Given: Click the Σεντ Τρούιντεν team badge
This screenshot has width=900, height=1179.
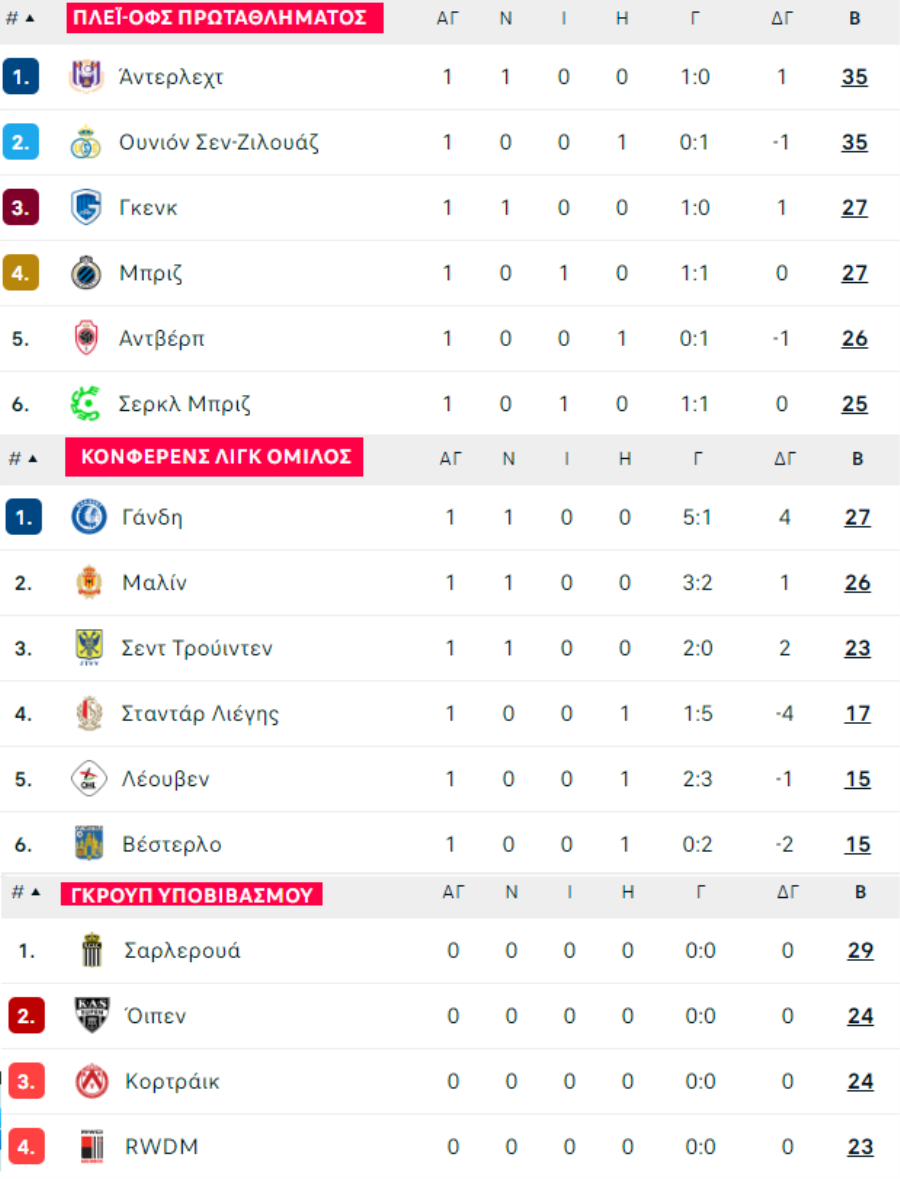Looking at the screenshot, I should click(x=89, y=648).
